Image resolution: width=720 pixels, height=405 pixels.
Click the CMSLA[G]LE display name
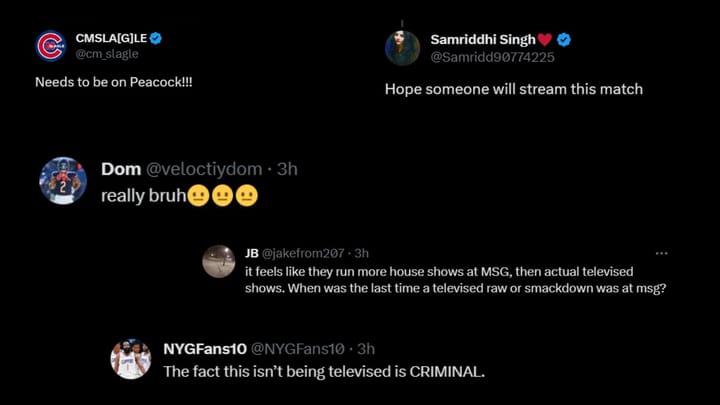pos(110,38)
